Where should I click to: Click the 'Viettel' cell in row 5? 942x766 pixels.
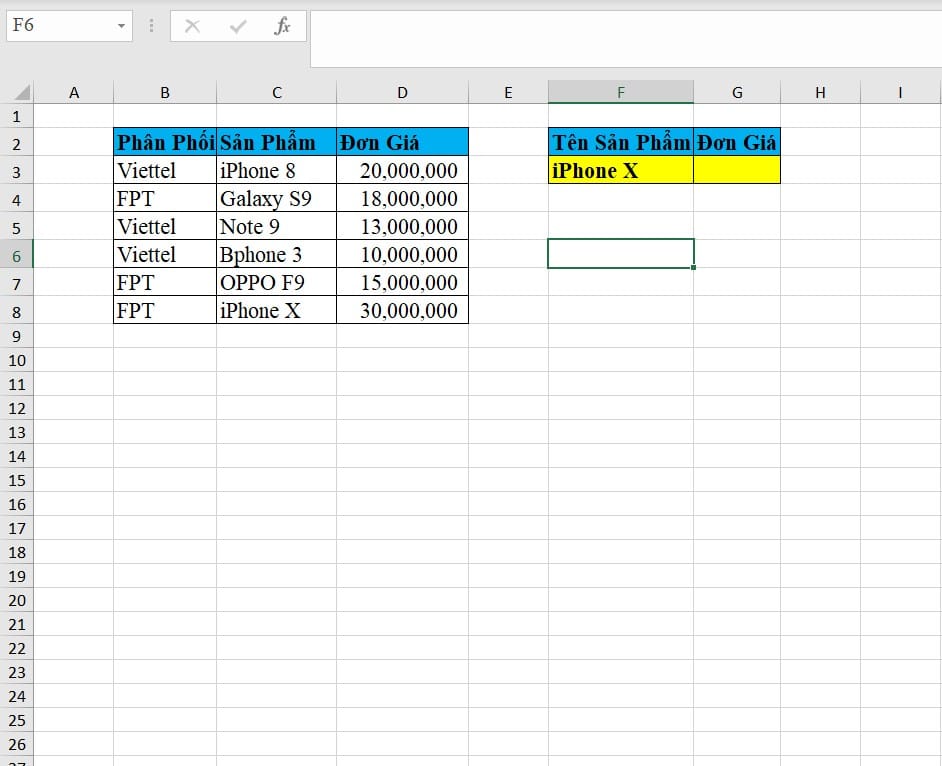(x=165, y=226)
